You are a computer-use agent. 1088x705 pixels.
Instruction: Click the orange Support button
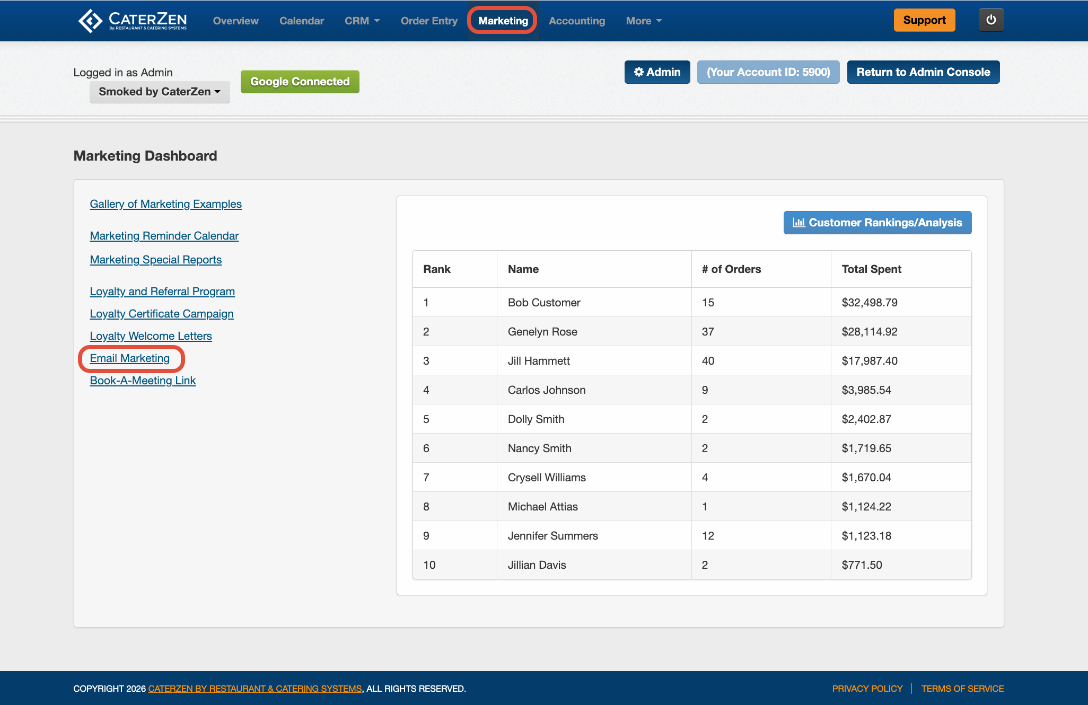tap(924, 20)
